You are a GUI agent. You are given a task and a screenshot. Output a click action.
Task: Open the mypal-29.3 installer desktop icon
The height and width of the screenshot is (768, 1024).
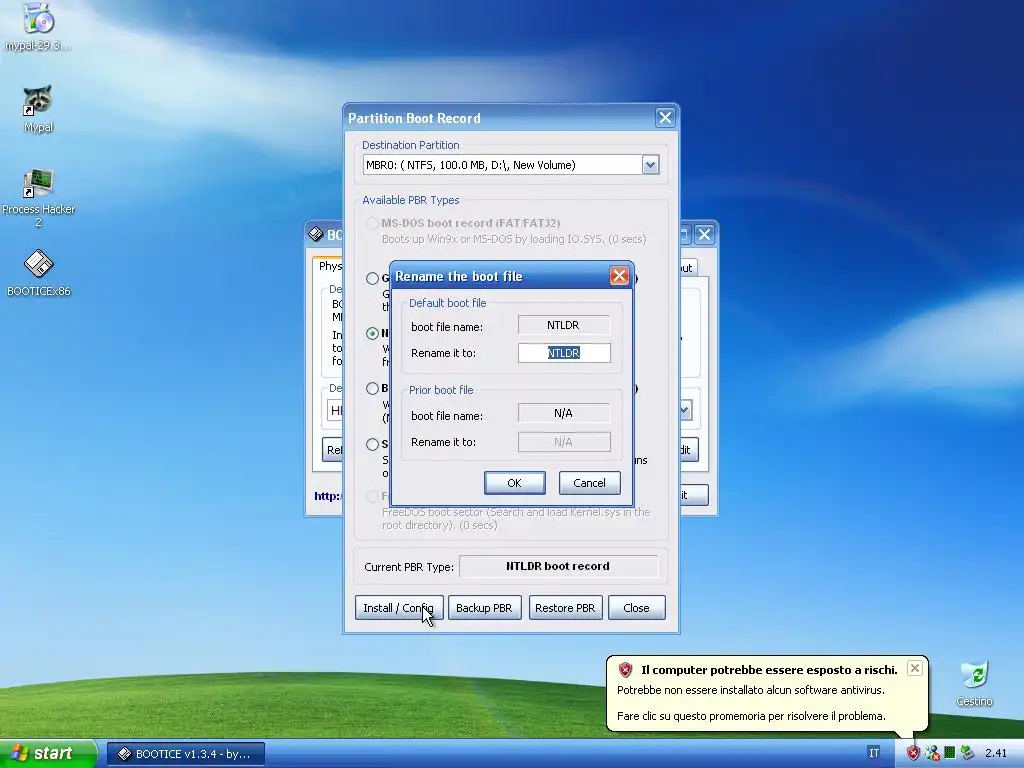[x=38, y=26]
